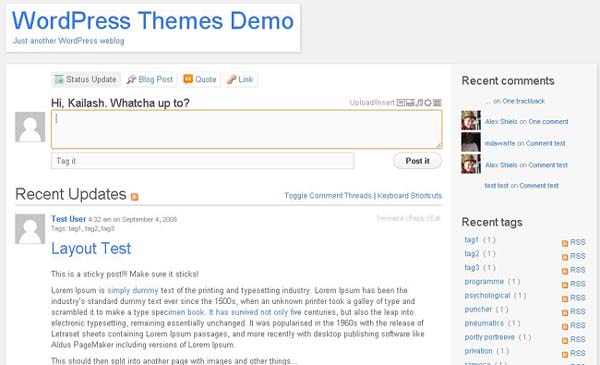Open the tag1 tag link

click(x=471, y=240)
